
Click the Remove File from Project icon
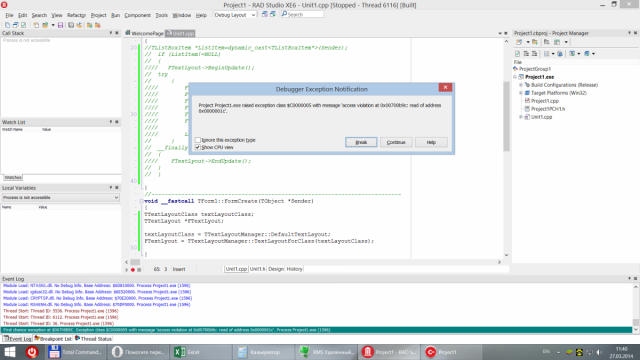pos(98,25)
